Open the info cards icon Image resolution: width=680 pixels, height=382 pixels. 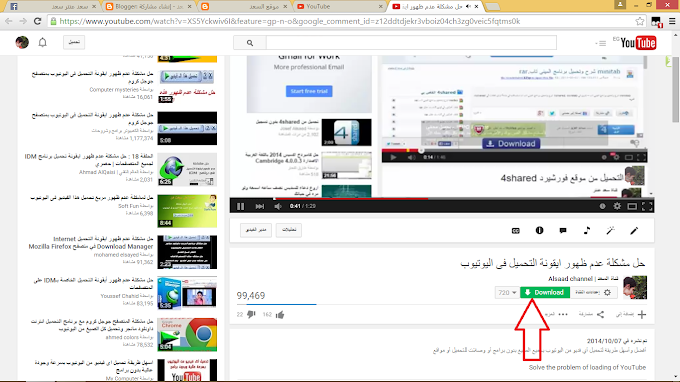539,231
